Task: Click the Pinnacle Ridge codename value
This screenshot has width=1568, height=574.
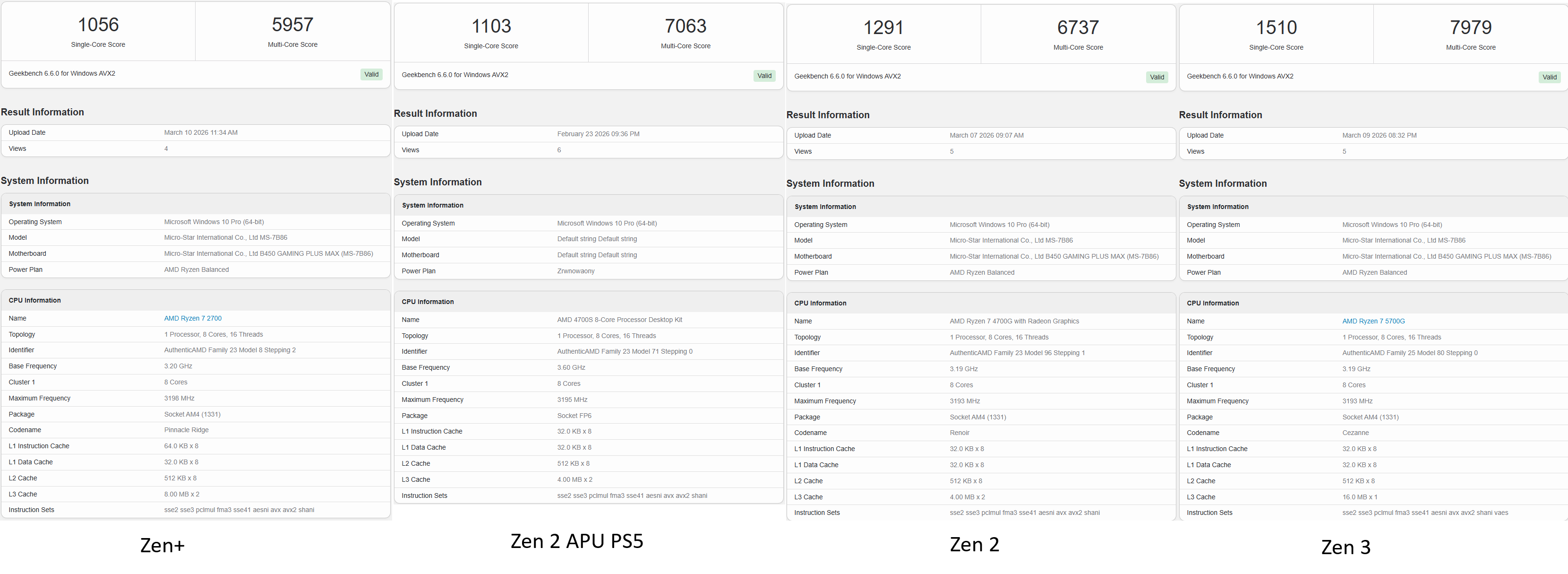Action: 186,430
